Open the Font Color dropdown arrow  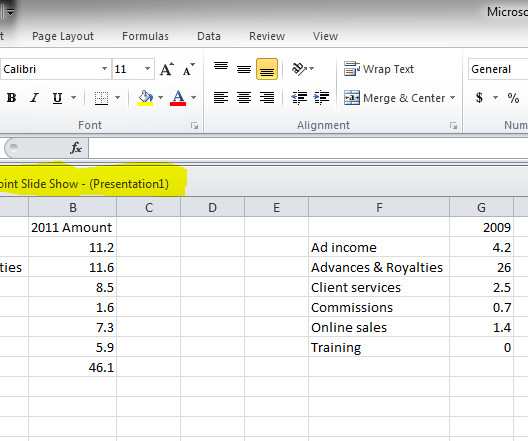coord(193,98)
